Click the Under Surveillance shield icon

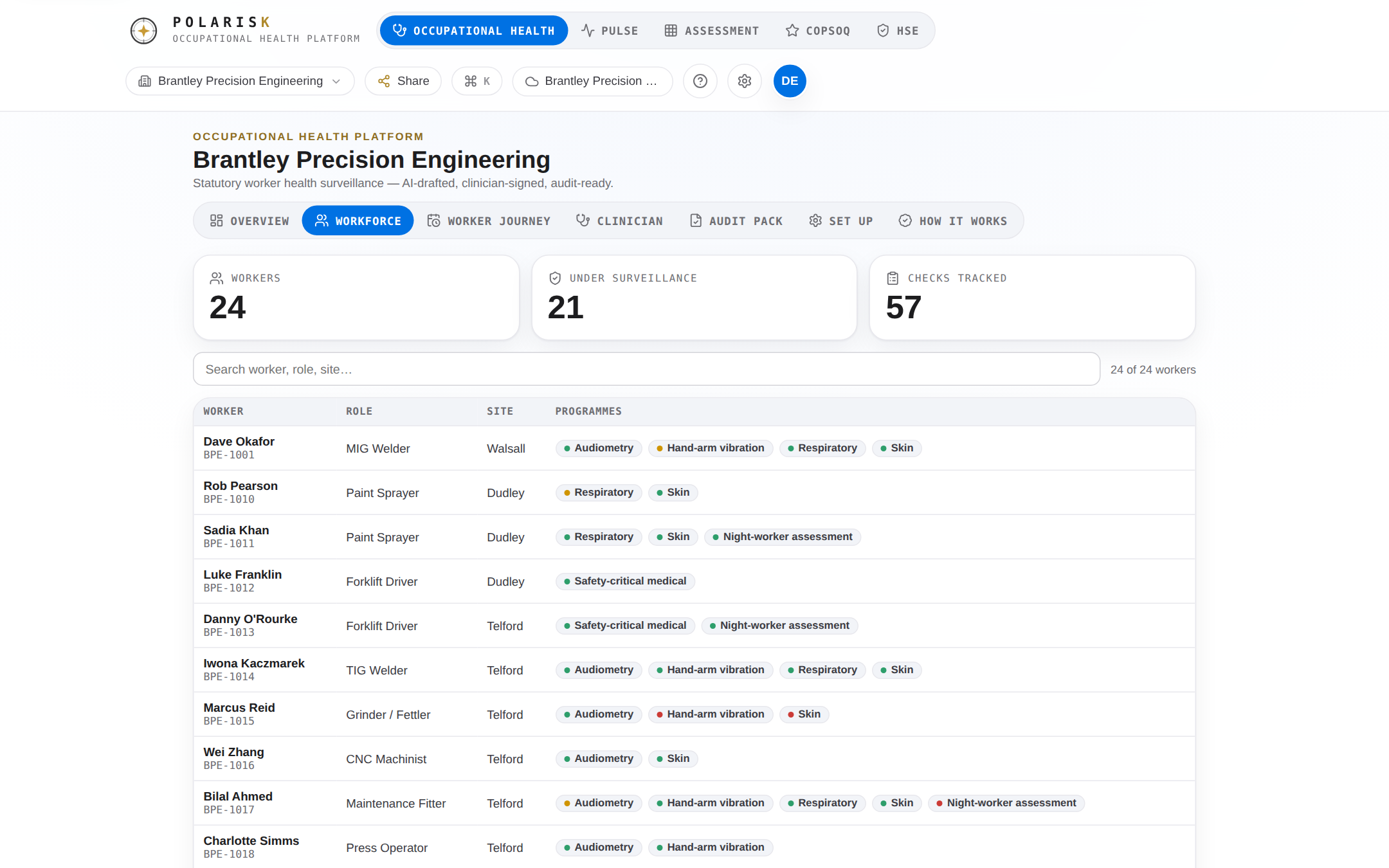(x=555, y=278)
